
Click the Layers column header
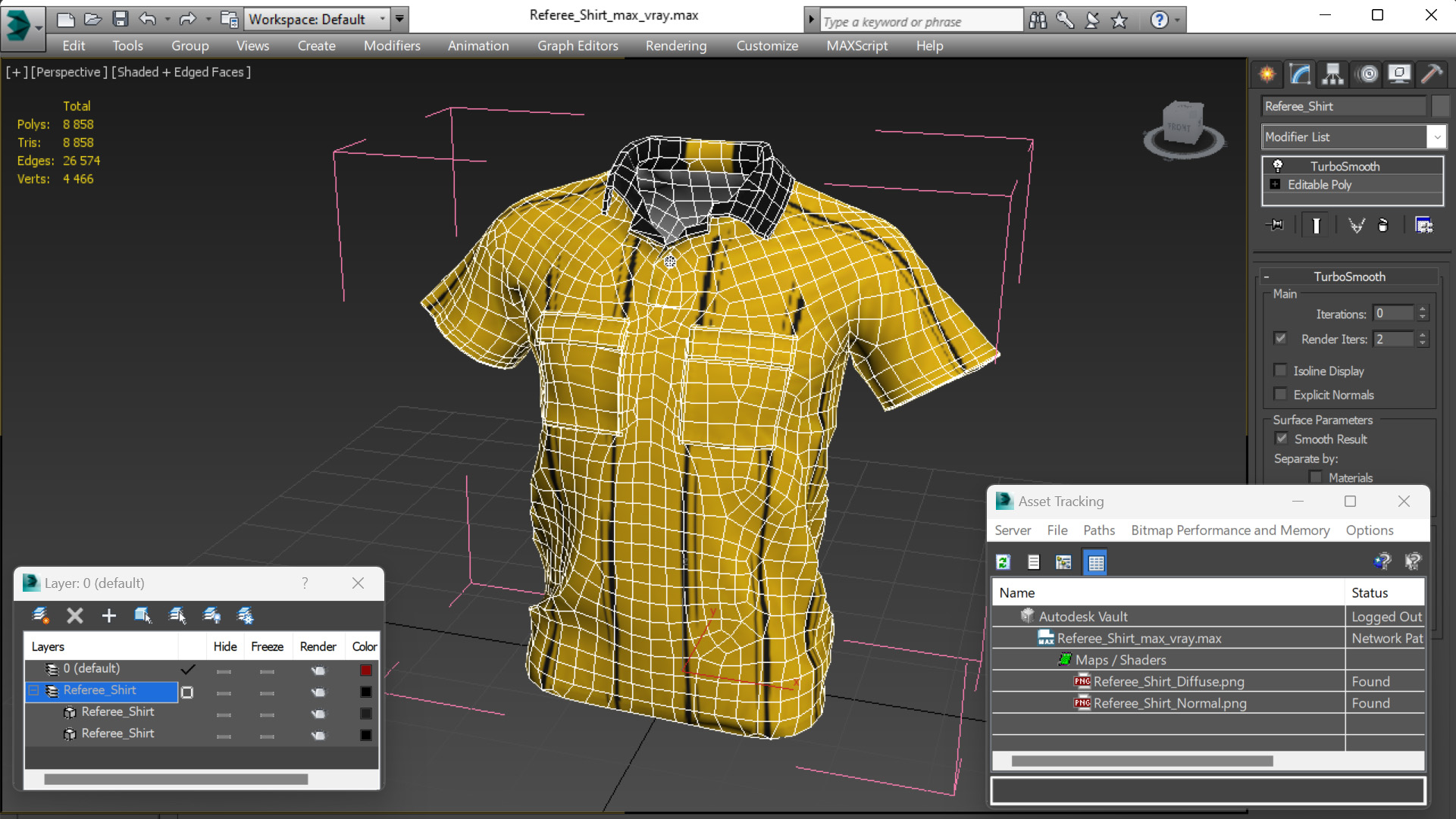tap(102, 646)
